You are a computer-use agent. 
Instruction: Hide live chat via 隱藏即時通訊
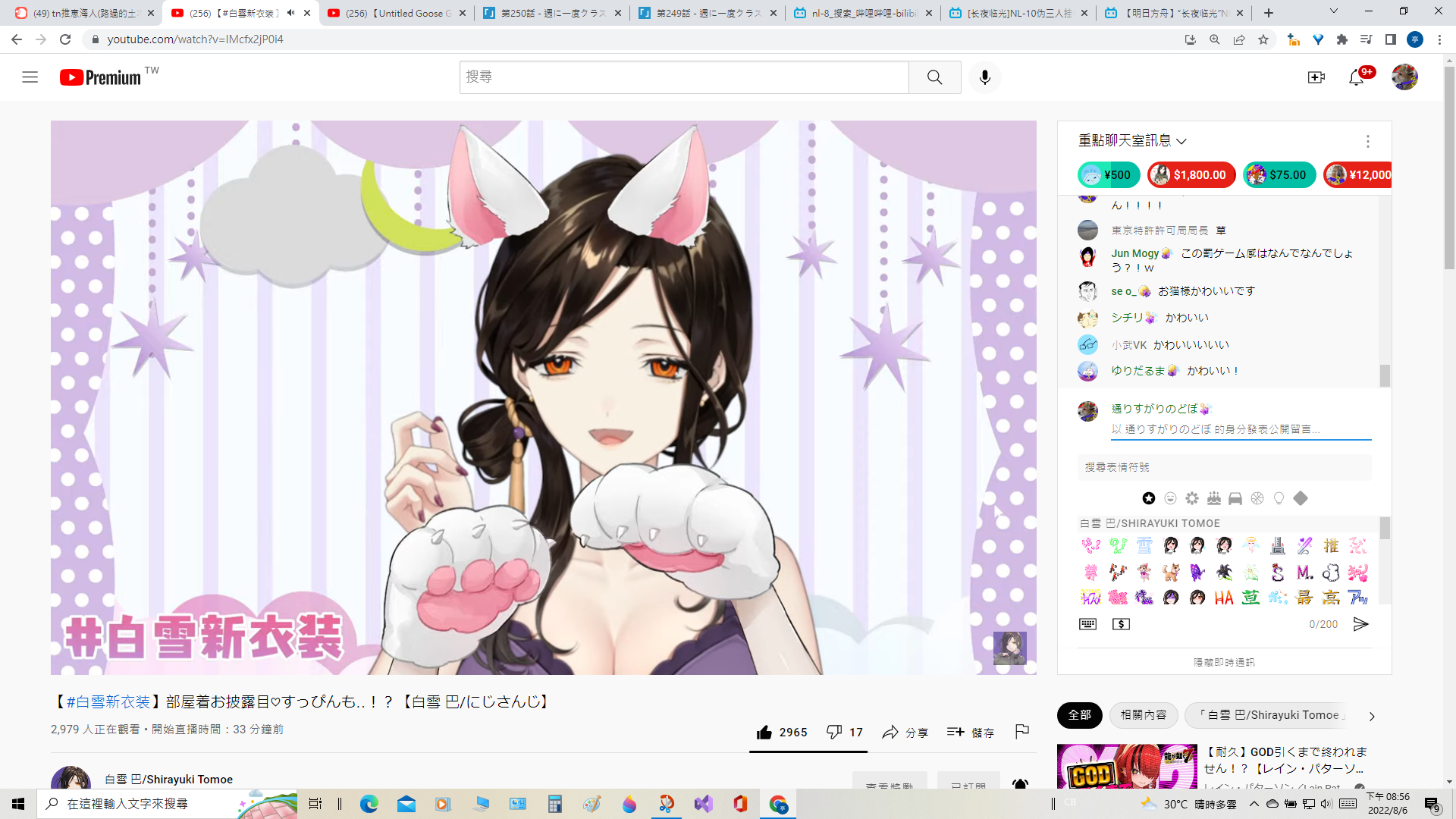[x=1224, y=662]
